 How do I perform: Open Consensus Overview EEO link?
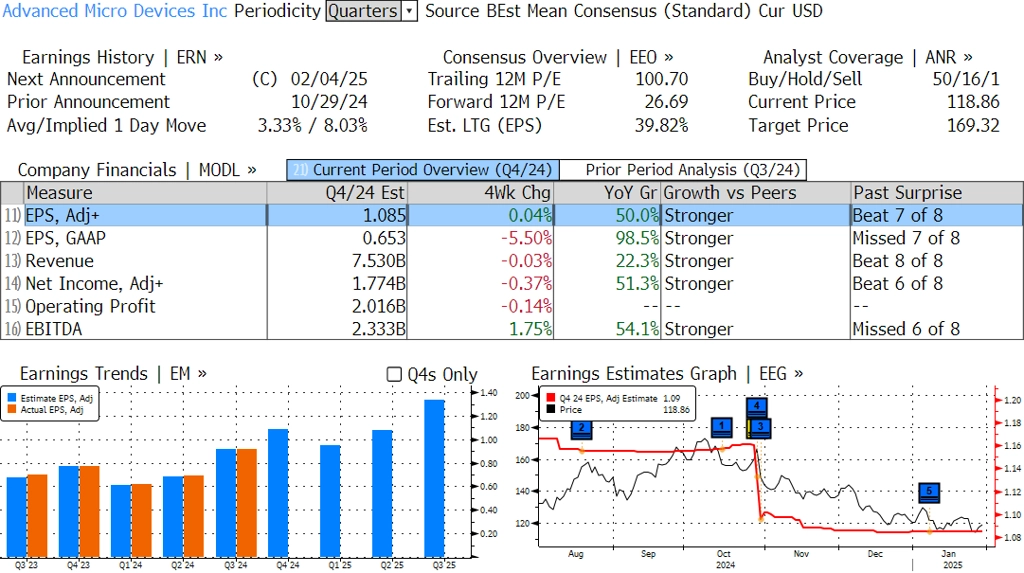click(x=558, y=57)
